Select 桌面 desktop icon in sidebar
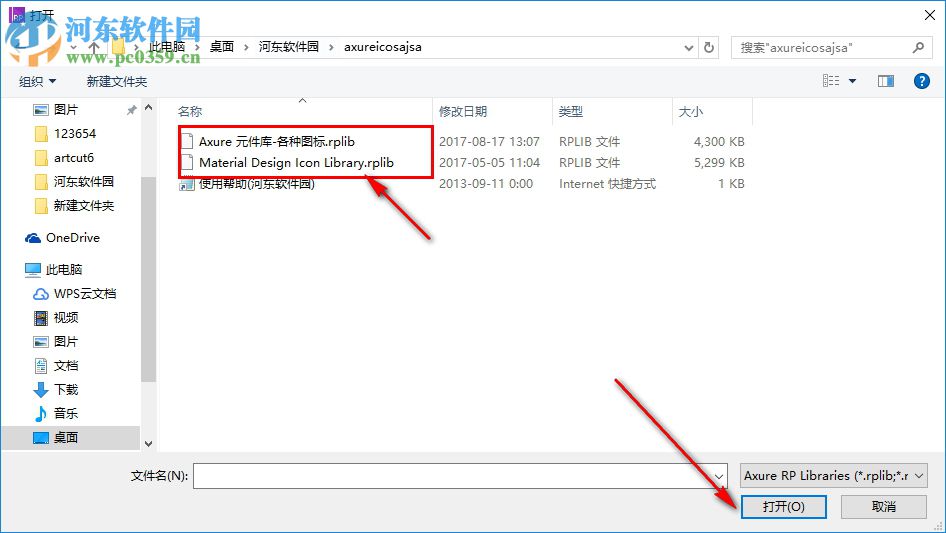This screenshot has width=946, height=533. coord(40,438)
